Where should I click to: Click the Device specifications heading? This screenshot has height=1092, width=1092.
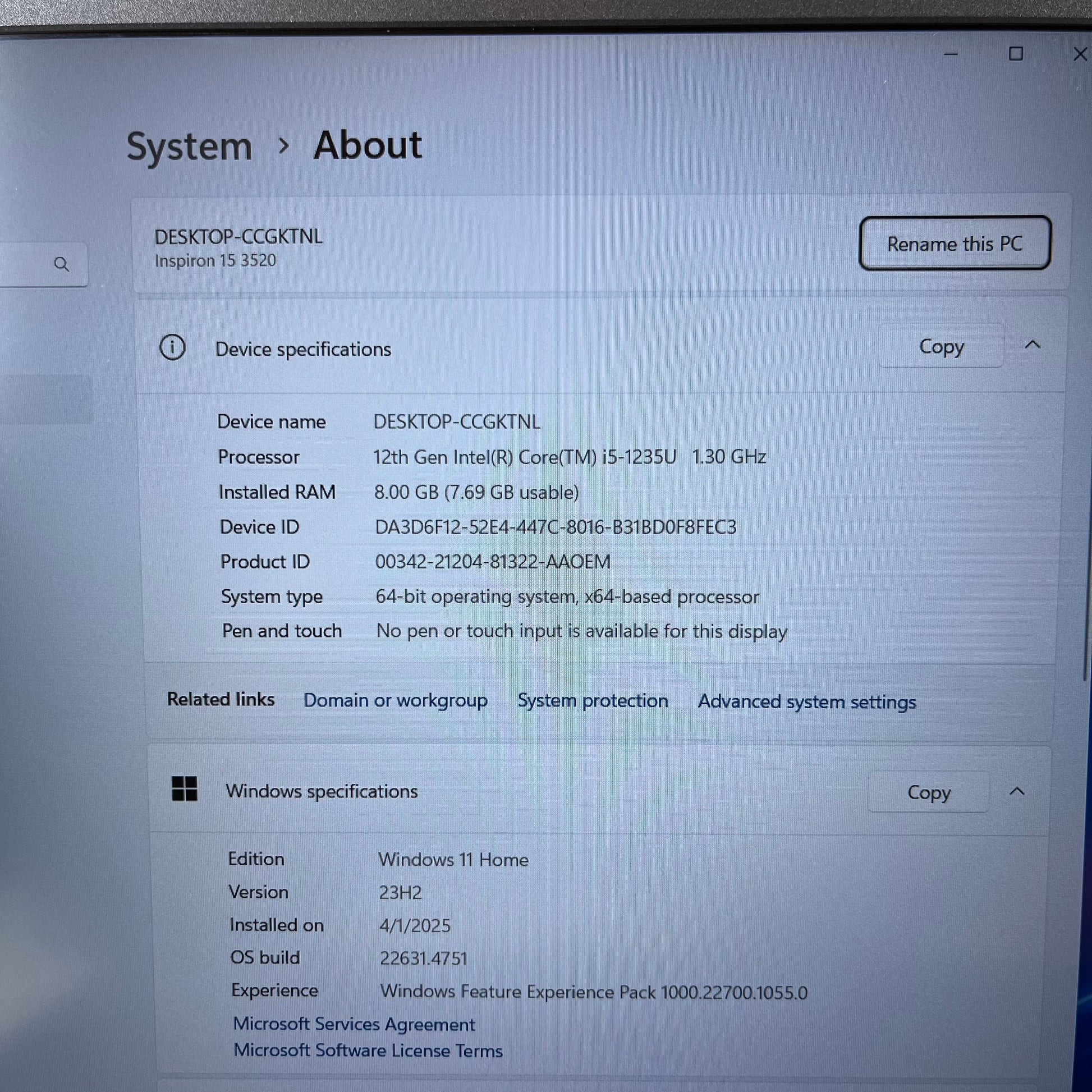point(303,349)
